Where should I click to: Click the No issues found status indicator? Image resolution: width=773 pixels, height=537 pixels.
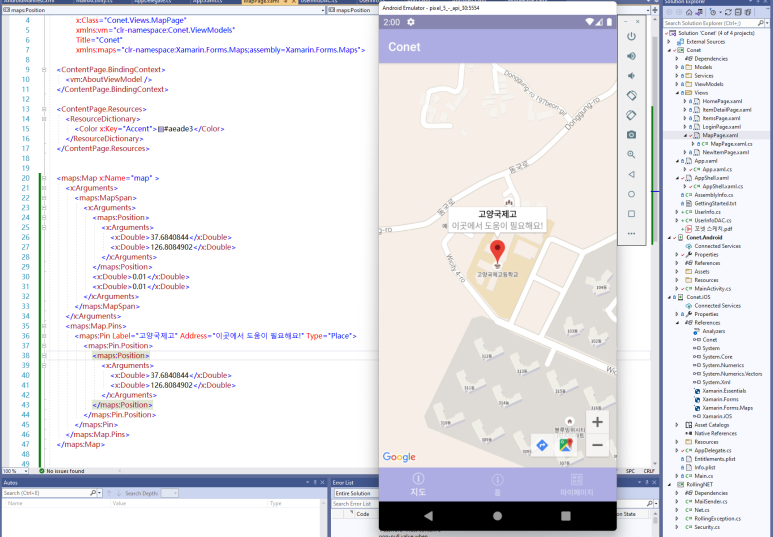(61, 471)
